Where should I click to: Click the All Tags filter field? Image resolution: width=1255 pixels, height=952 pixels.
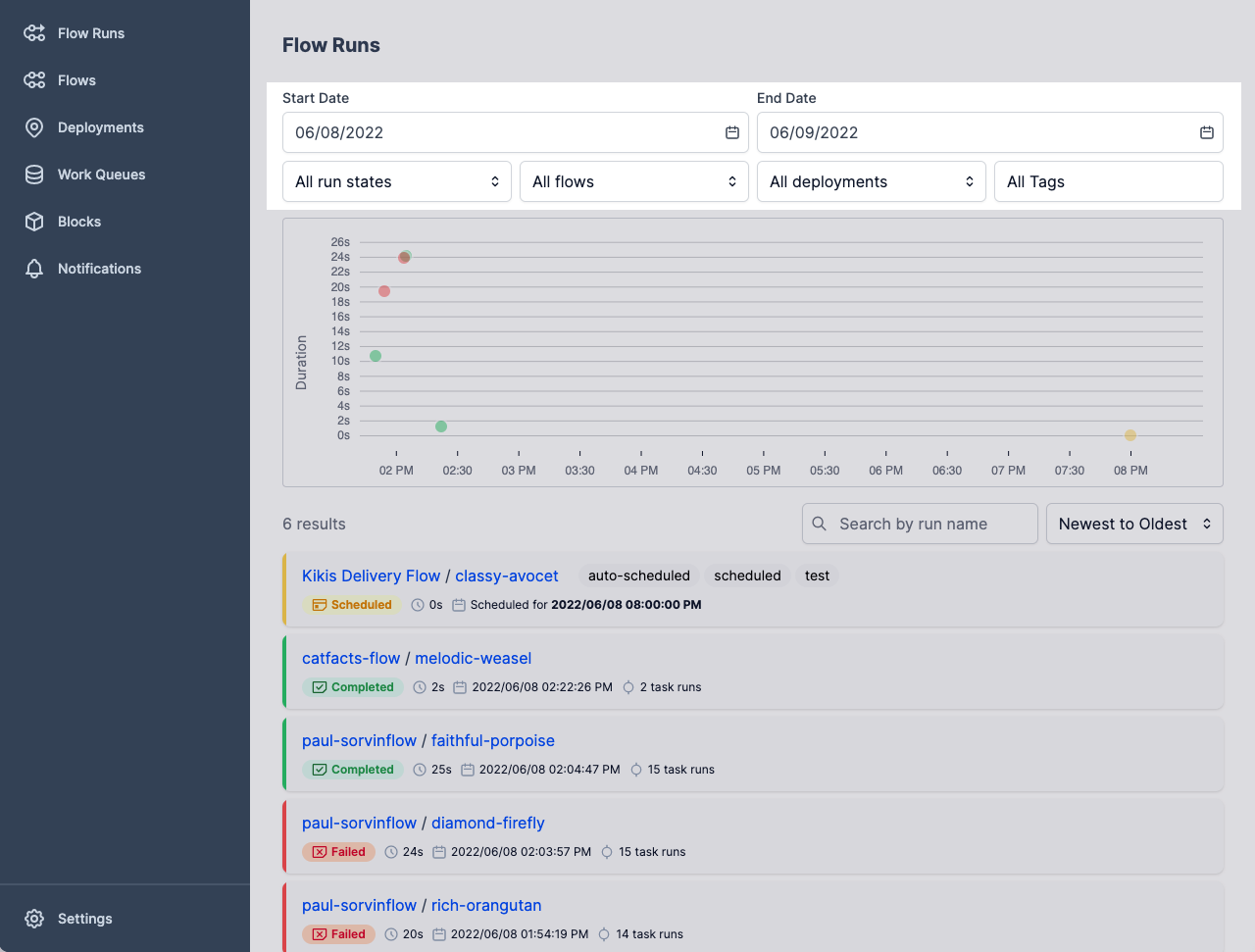1109,181
